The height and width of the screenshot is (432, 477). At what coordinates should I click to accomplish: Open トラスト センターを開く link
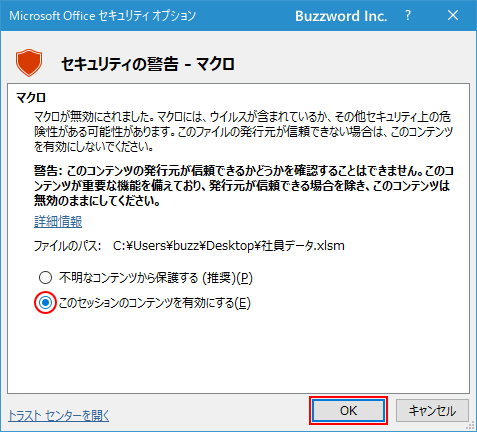pos(58,415)
